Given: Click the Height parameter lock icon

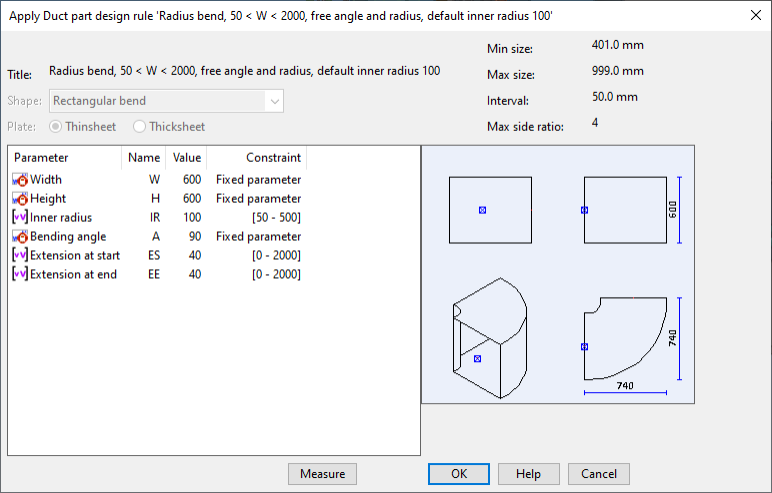Looking at the screenshot, I should coord(20,199).
